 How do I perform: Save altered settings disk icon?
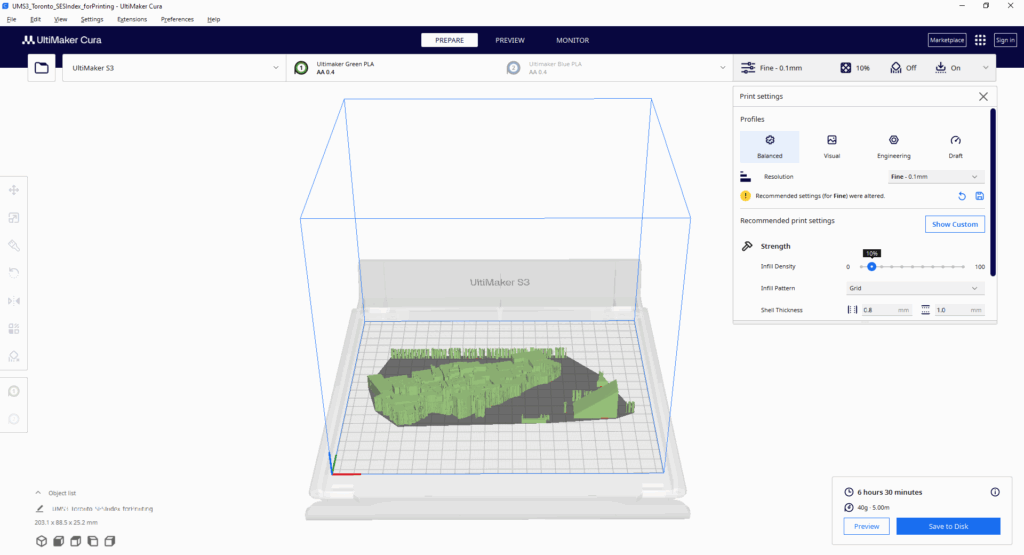click(x=979, y=196)
